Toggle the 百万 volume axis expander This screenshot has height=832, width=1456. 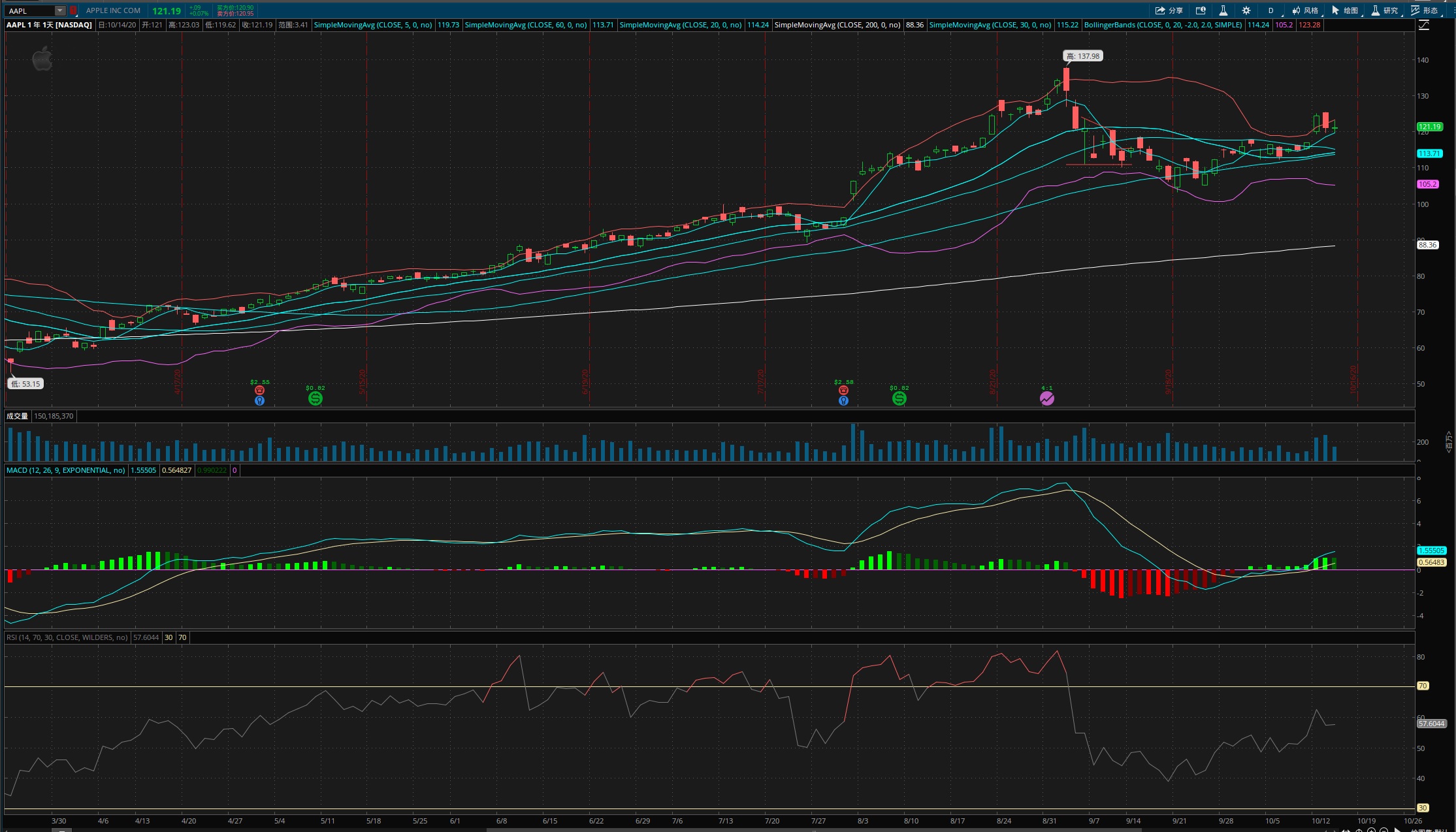(x=1449, y=441)
